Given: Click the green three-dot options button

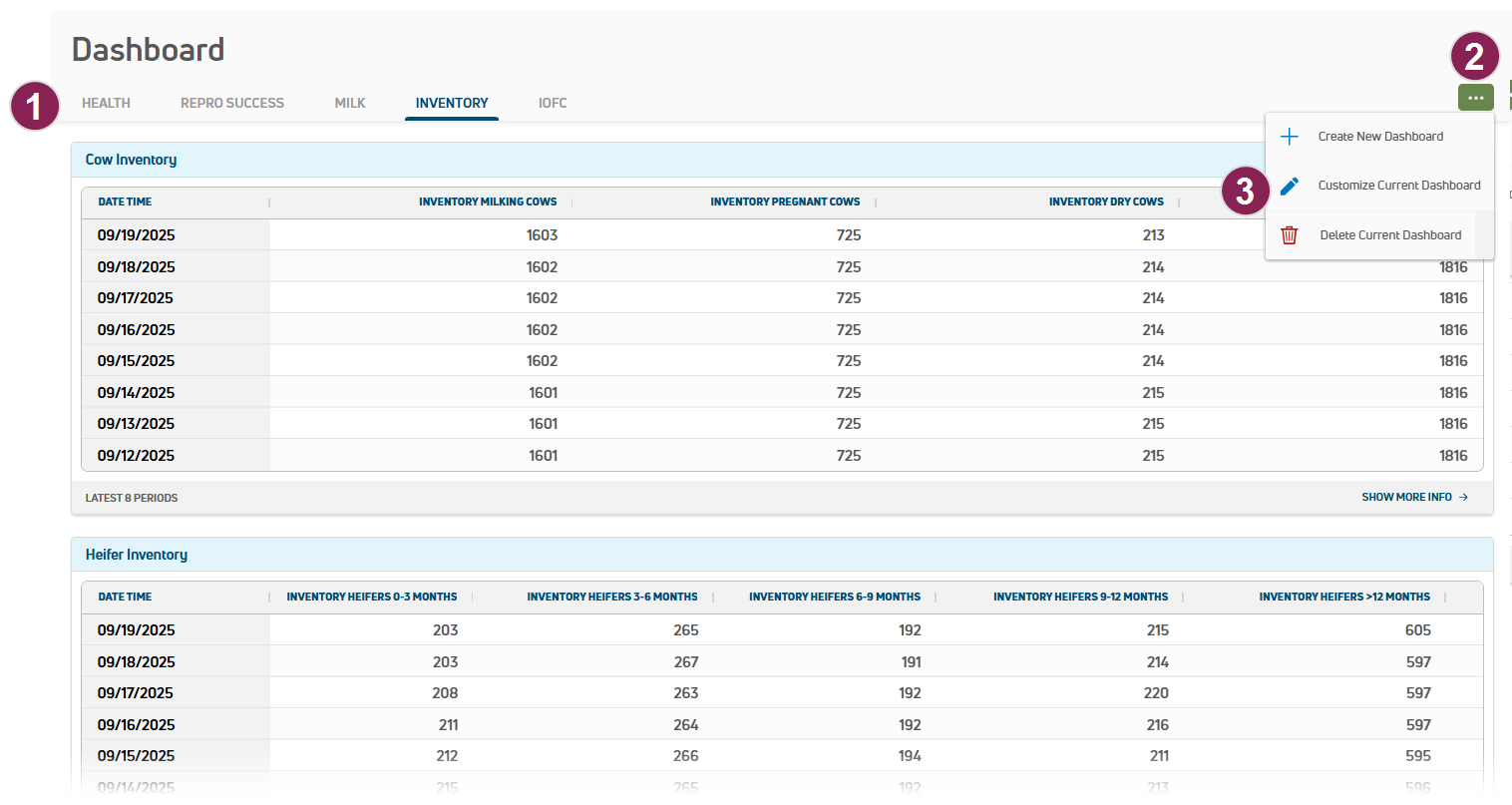Looking at the screenshot, I should point(1475,98).
